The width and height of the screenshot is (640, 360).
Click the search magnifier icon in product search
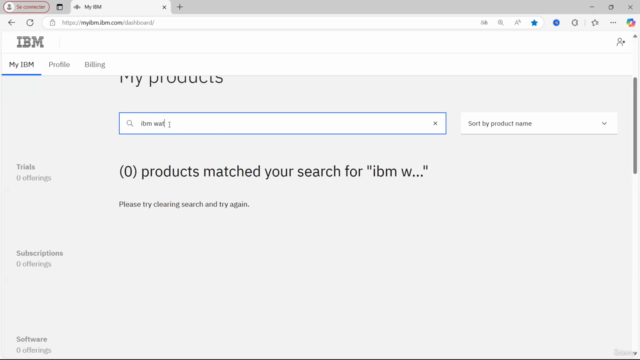click(x=130, y=123)
